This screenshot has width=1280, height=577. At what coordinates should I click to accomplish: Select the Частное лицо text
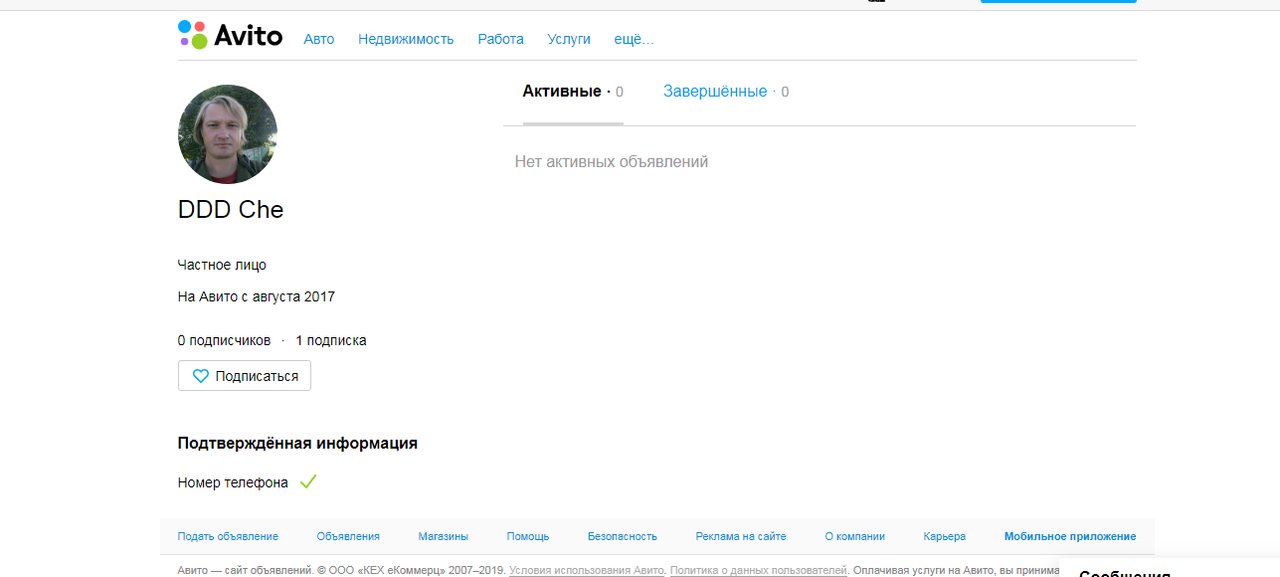[222, 265]
